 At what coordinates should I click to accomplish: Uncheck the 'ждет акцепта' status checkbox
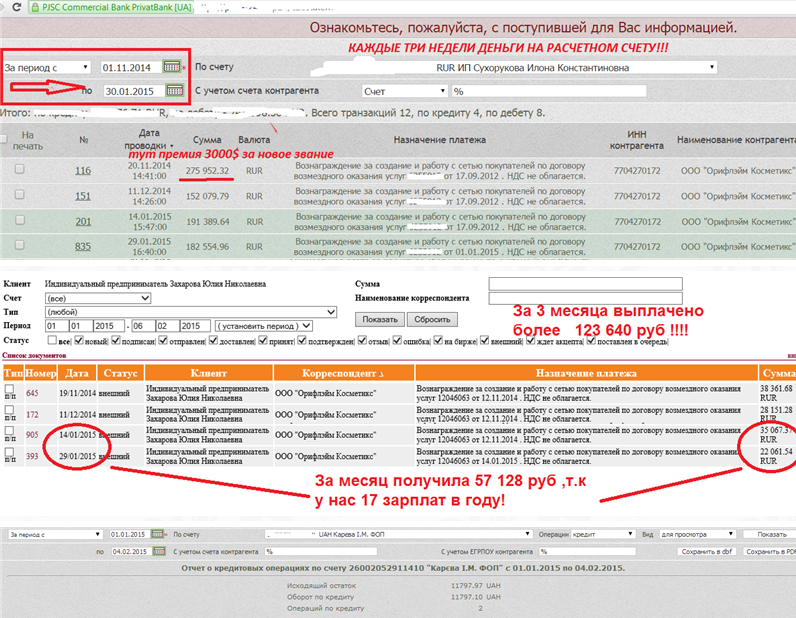coord(530,340)
